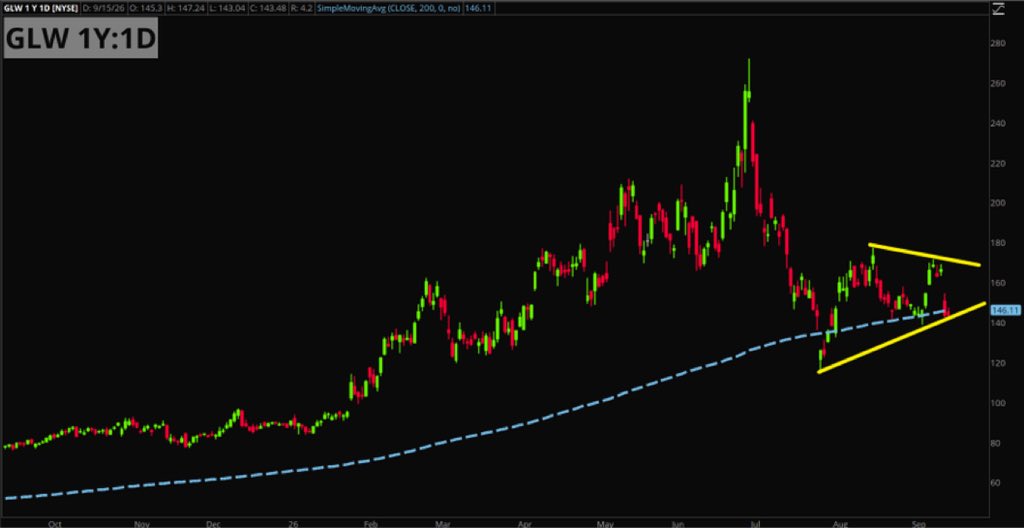
Task: Click the Oct label on the time axis
Action: (56, 524)
